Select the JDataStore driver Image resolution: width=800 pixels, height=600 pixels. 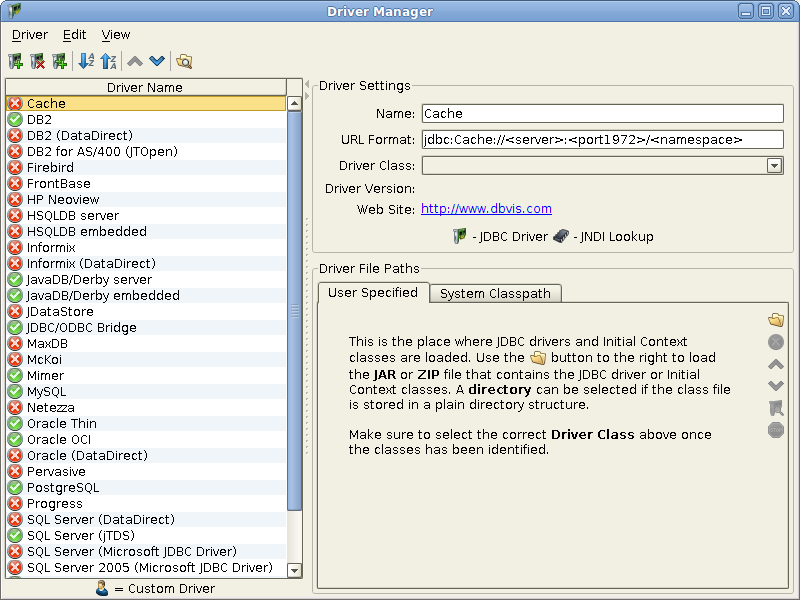[146, 311]
